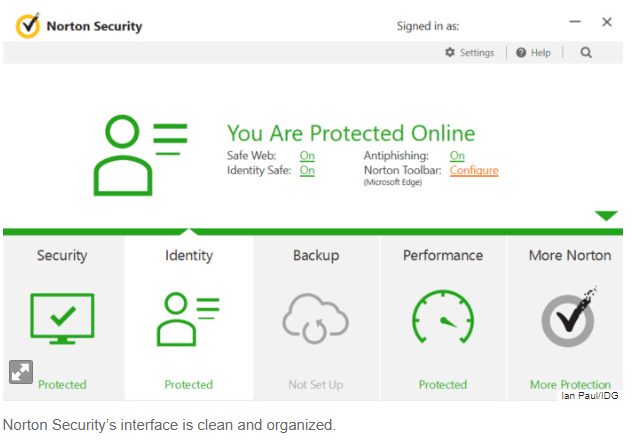Select the Security tab heading
Image resolution: width=637 pixels, height=444 pixels.
click(x=62, y=256)
